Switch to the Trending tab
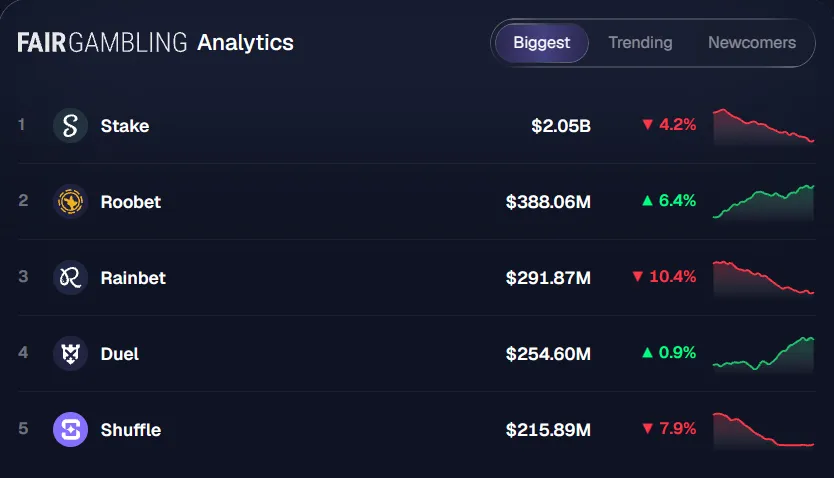Viewport: 834px width, 478px height. tap(640, 43)
